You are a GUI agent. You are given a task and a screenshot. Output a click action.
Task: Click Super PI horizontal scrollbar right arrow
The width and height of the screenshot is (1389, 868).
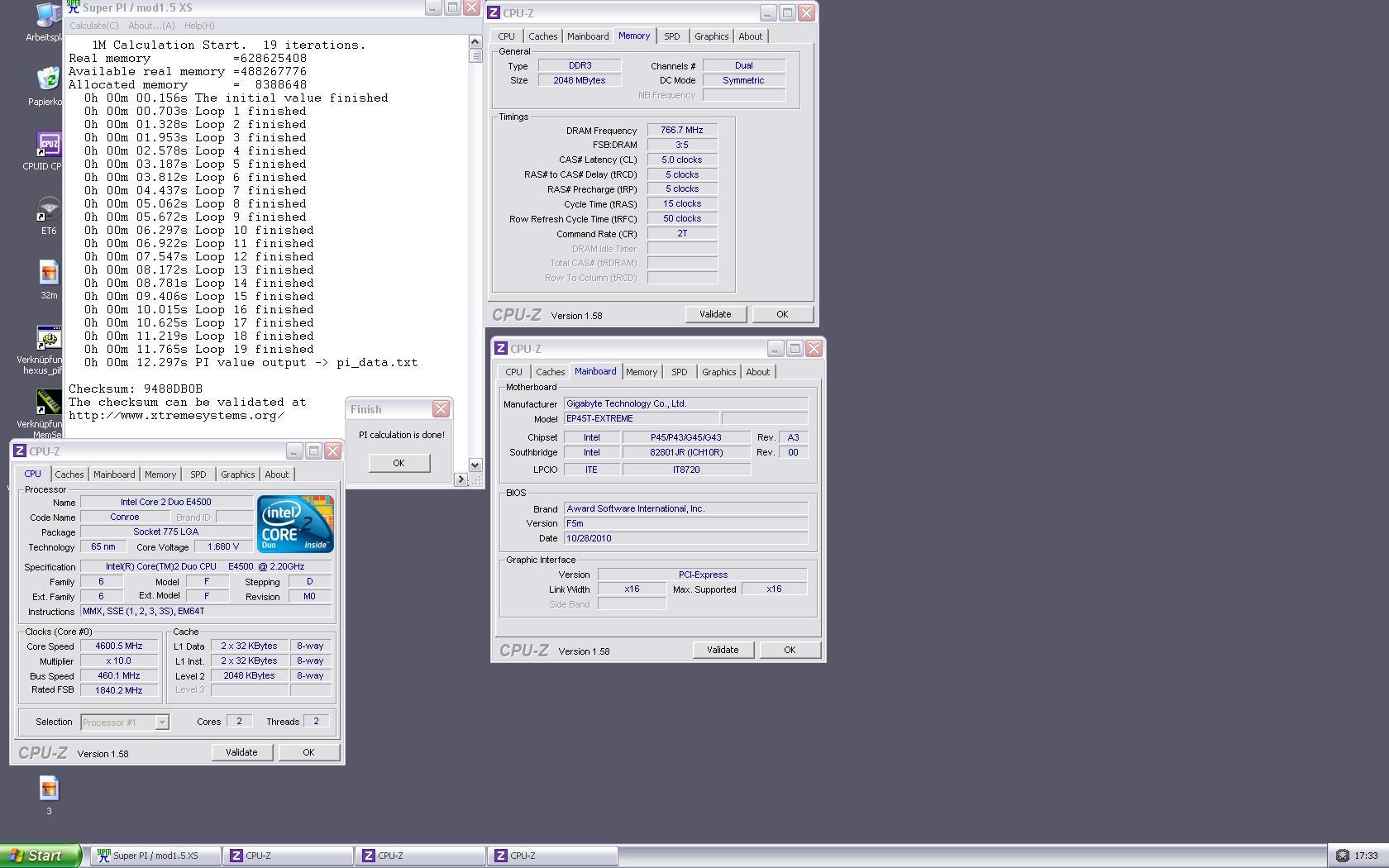pos(461,479)
